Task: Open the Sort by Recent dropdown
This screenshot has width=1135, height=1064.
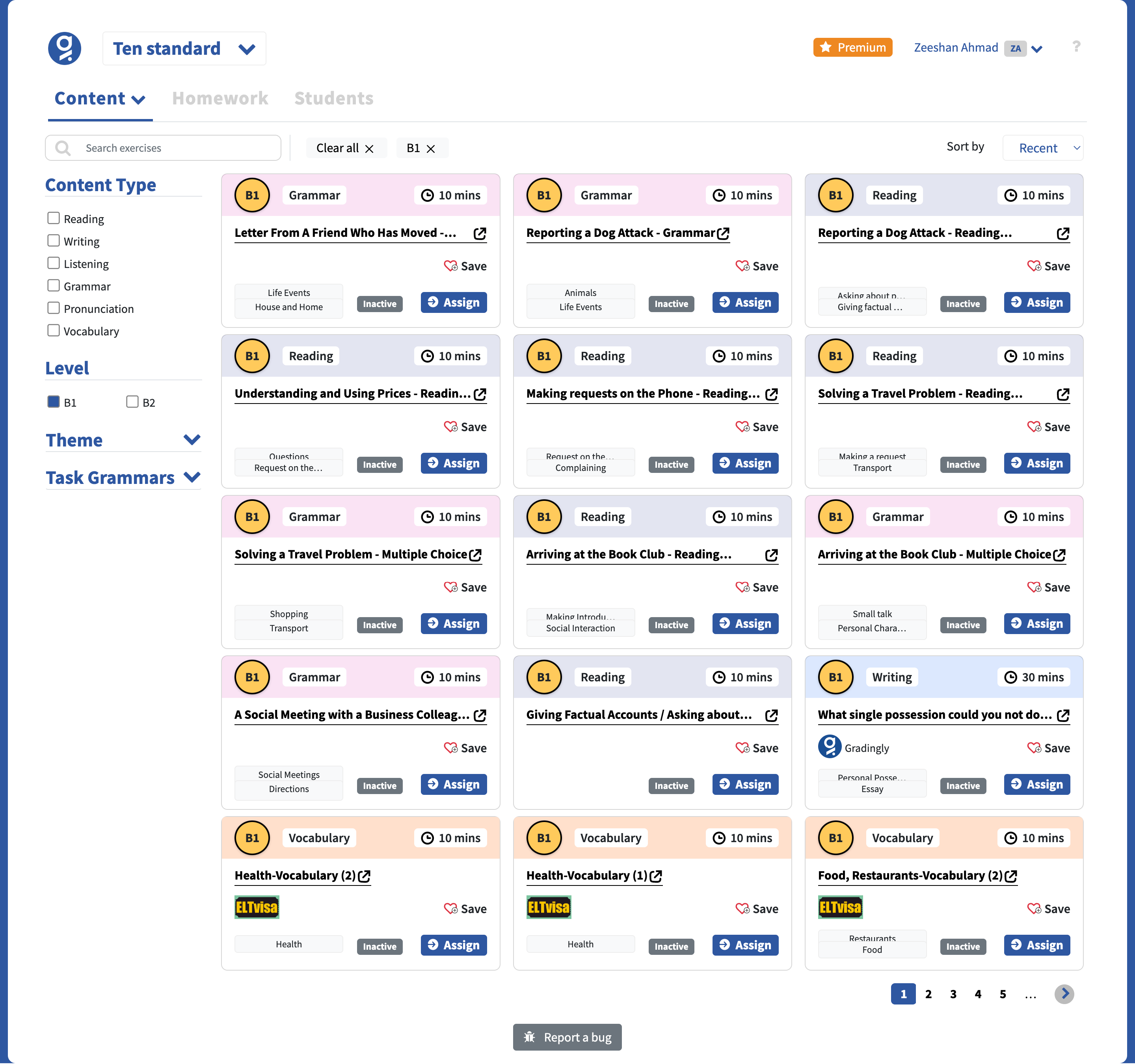Action: pos(1042,148)
